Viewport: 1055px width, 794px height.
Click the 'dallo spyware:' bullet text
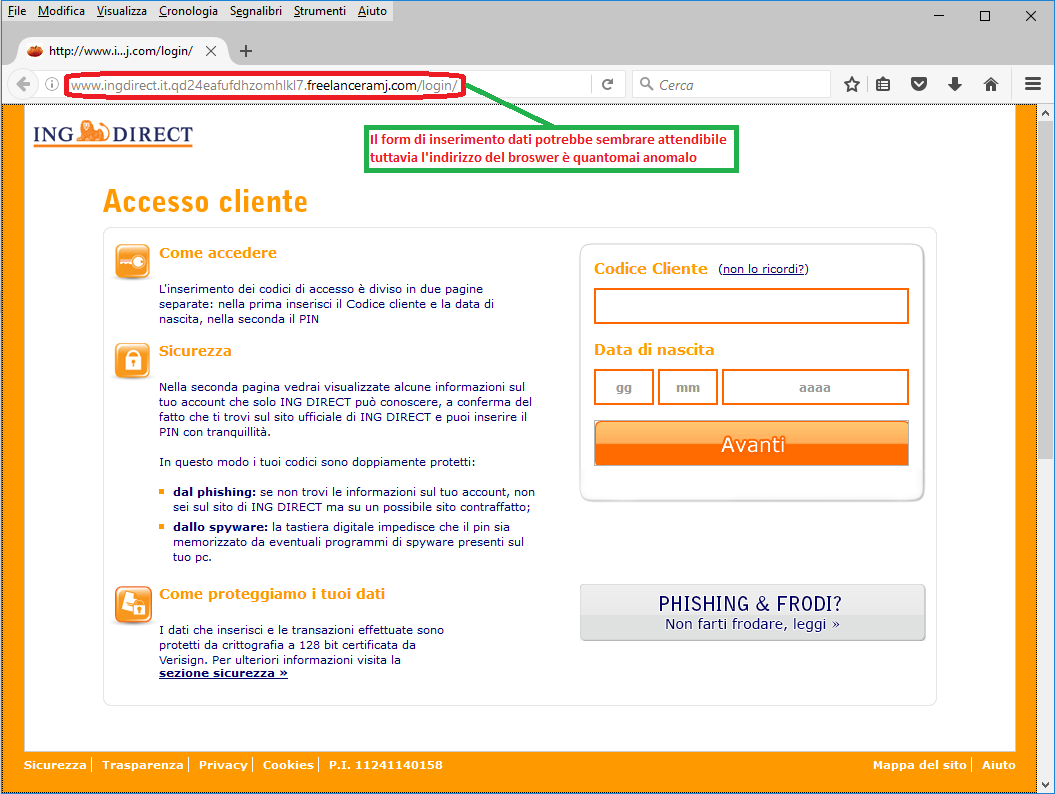point(220,527)
